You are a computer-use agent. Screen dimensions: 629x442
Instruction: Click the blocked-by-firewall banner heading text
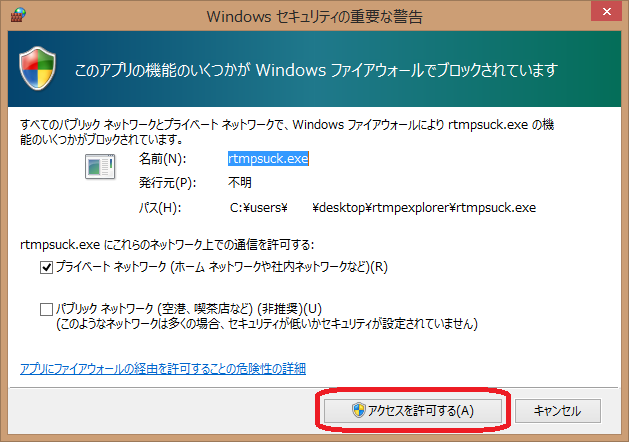pyautogui.click(x=316, y=71)
